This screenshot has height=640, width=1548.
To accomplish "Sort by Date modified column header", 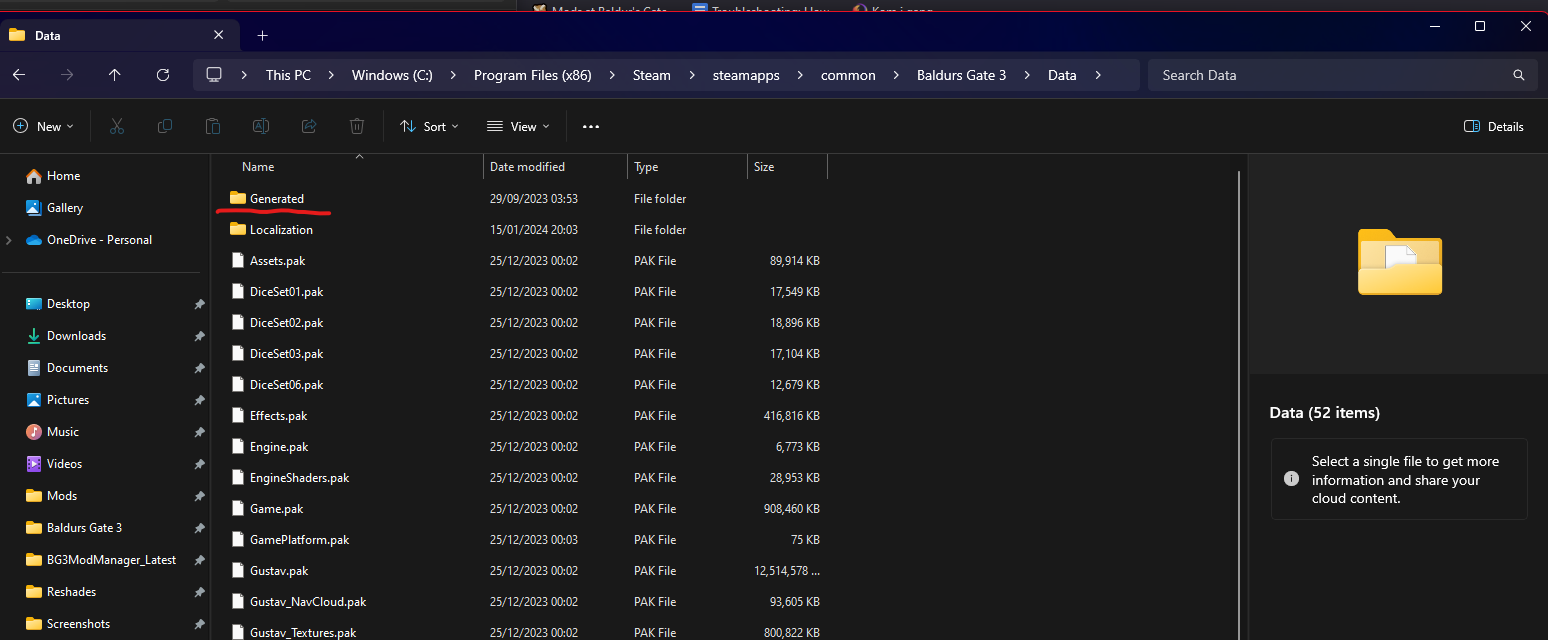I will tap(527, 167).
